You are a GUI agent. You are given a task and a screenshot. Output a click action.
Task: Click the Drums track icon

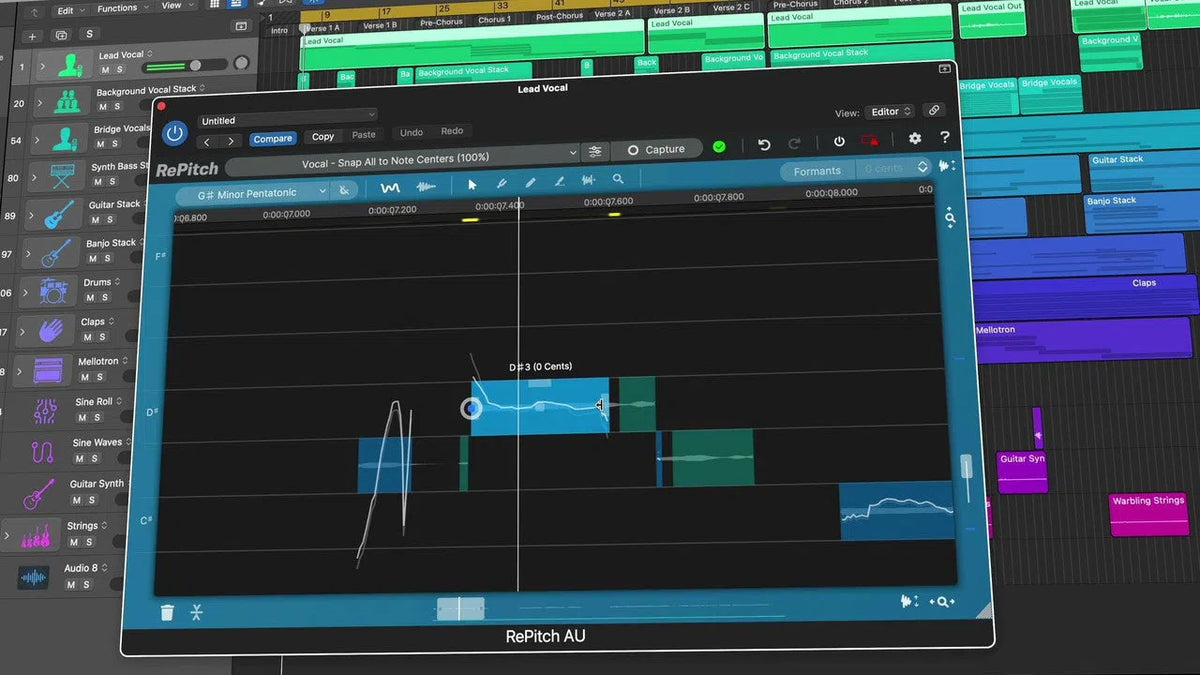pos(52,291)
